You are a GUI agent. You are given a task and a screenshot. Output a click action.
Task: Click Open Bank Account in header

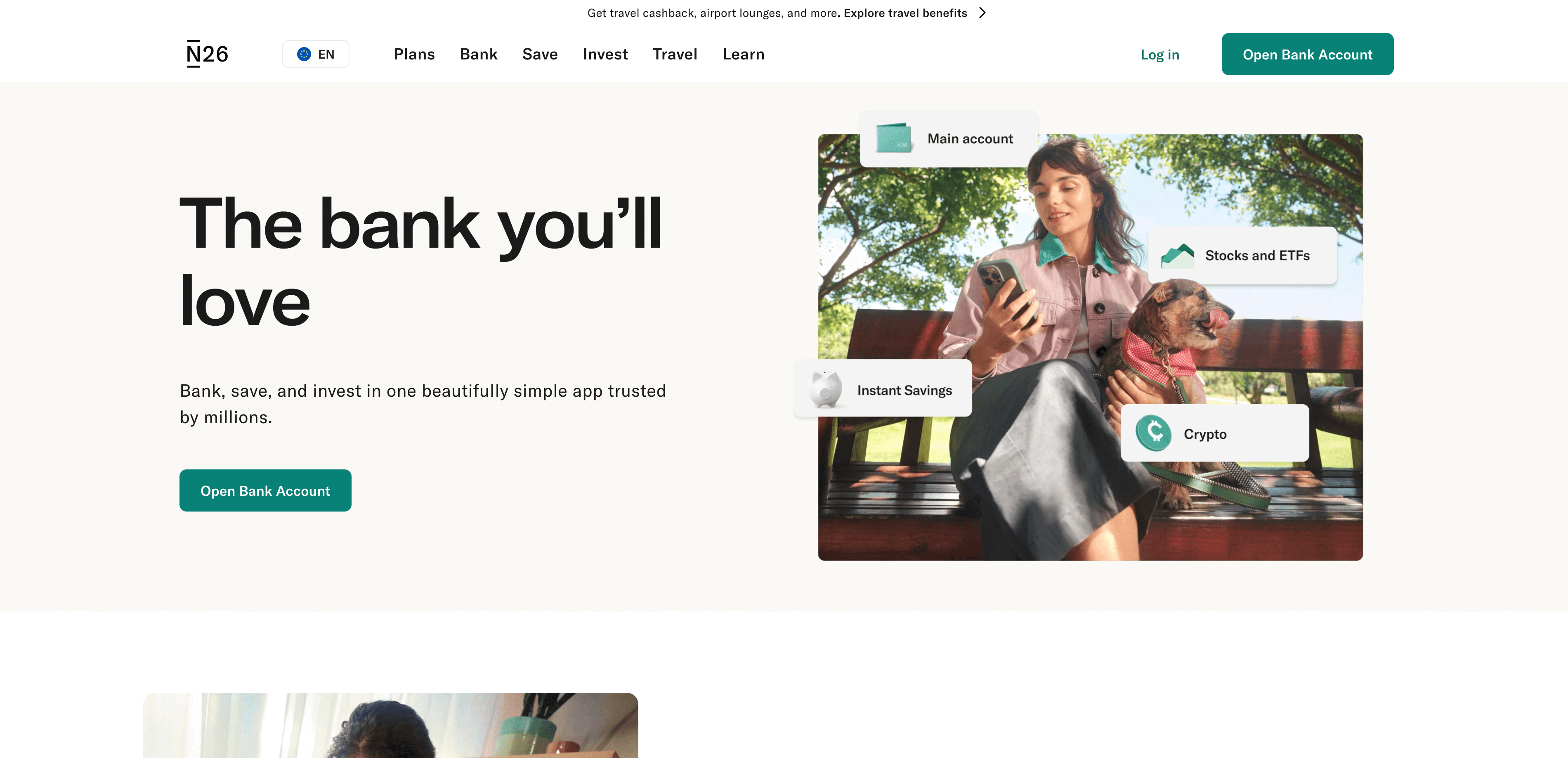pyautogui.click(x=1307, y=54)
